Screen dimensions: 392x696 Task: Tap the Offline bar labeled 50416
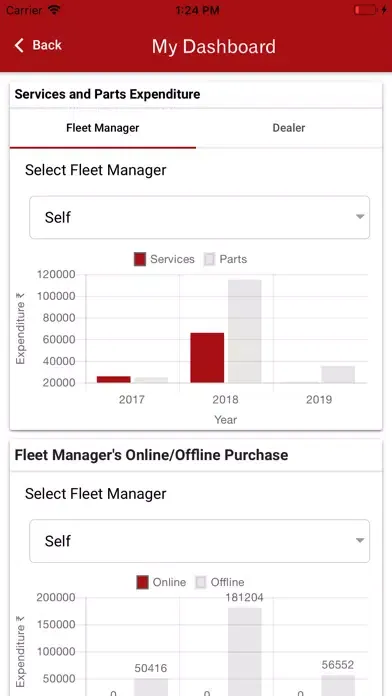[x=151, y=687]
